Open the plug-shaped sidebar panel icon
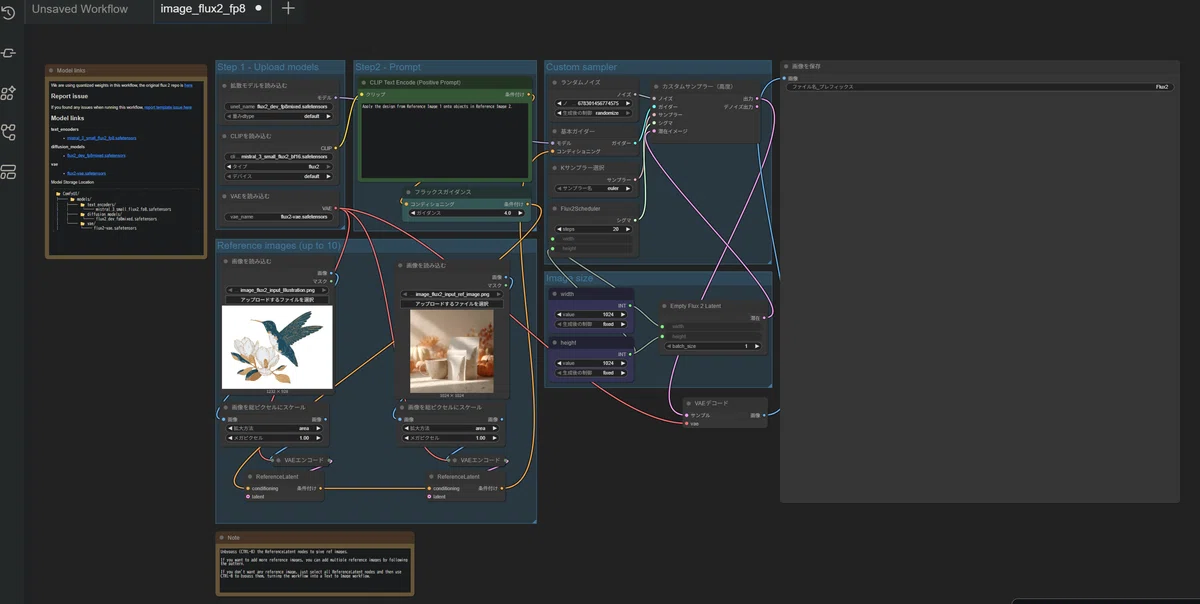The image size is (1200, 604). [x=9, y=53]
